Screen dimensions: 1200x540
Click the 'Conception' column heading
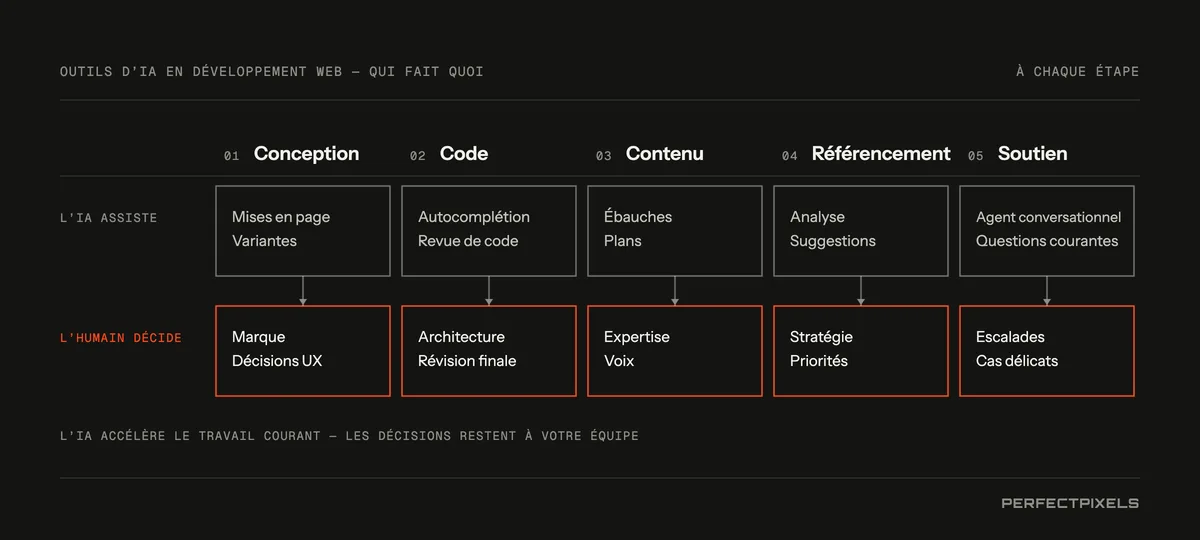click(306, 154)
